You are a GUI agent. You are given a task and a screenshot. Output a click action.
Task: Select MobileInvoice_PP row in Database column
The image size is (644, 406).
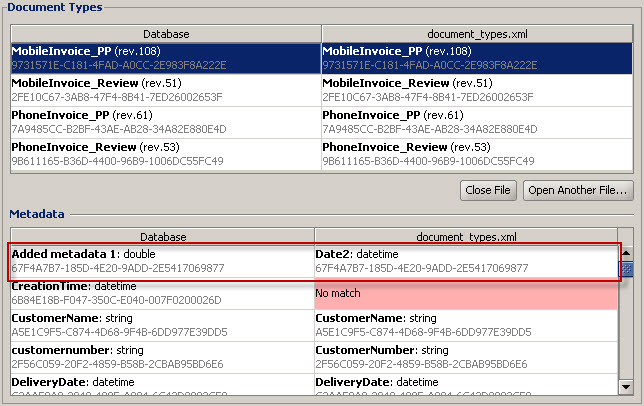pos(165,58)
